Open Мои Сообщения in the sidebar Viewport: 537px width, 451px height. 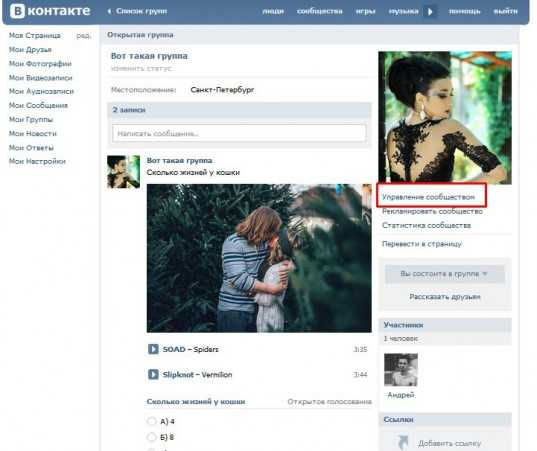pos(38,105)
